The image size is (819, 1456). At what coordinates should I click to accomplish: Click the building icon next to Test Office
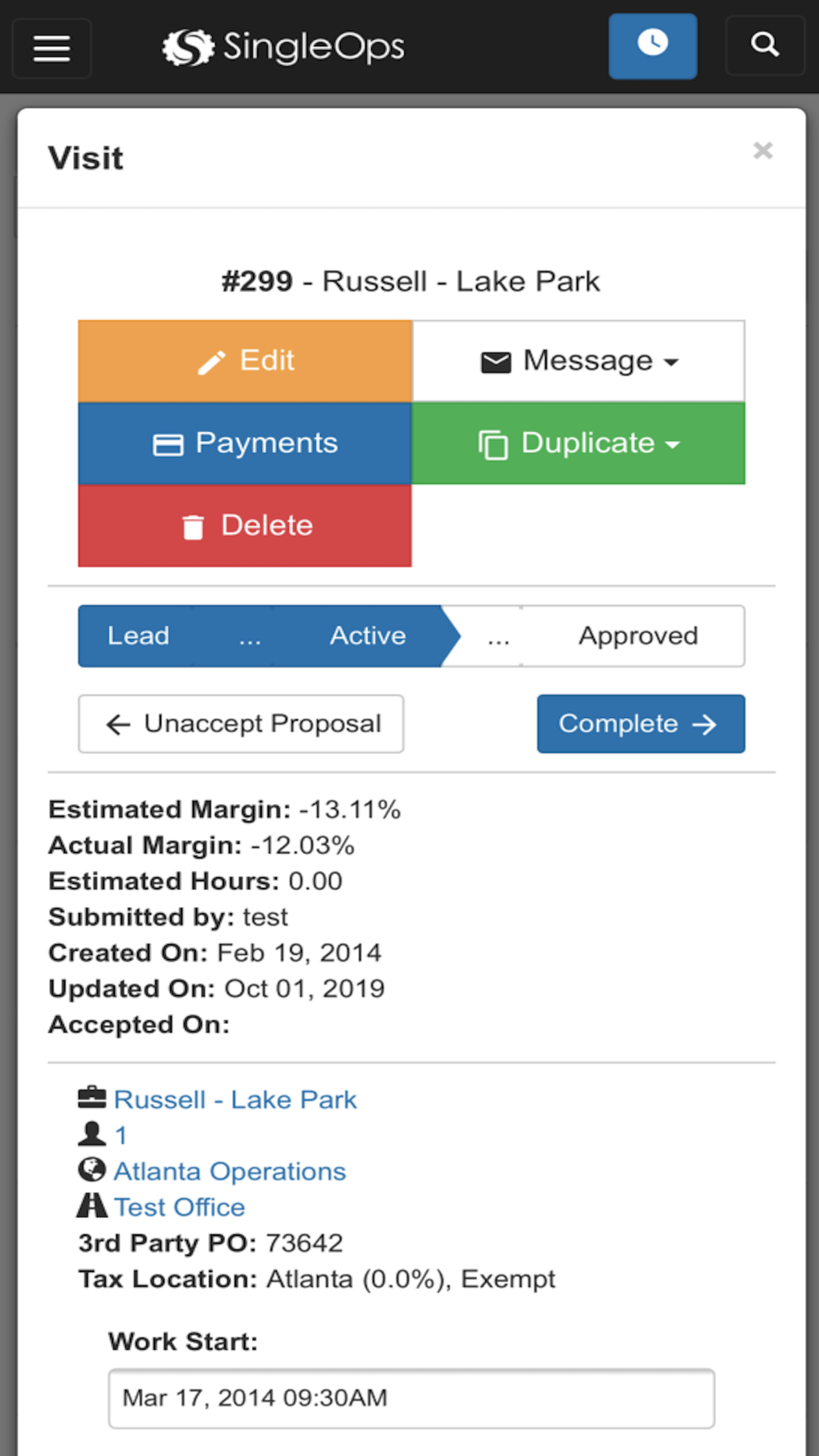point(92,1205)
